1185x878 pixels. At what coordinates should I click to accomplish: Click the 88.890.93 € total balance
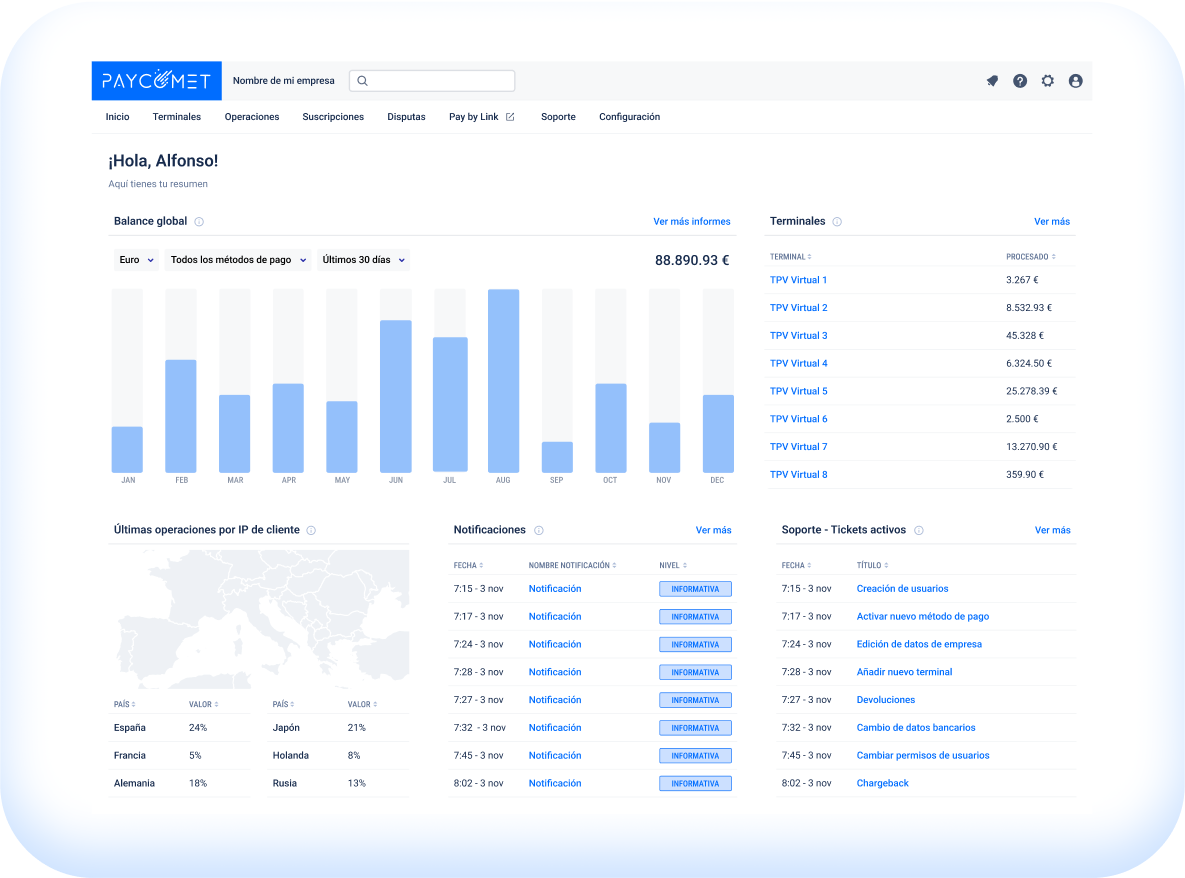692,261
